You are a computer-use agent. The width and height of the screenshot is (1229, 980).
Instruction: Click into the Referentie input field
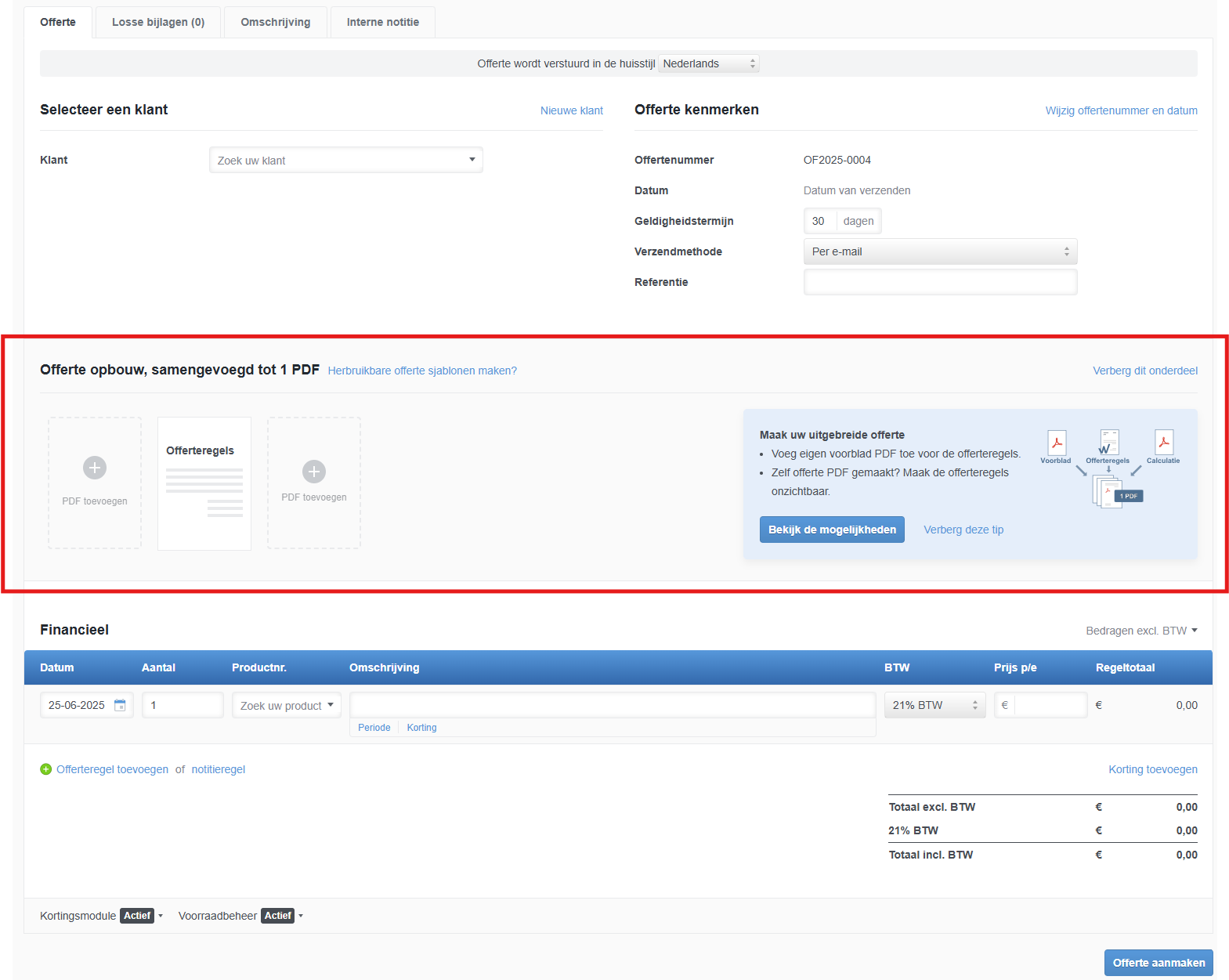[x=940, y=282]
